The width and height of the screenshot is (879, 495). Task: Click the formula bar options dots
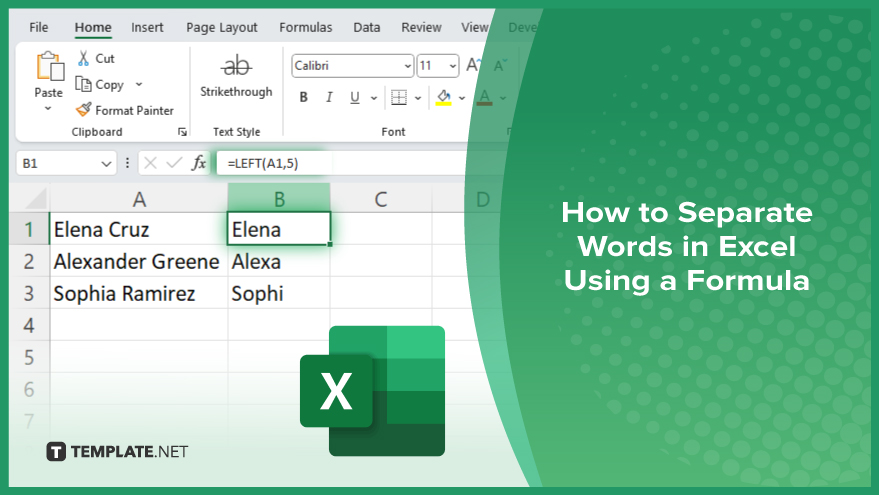click(x=127, y=163)
